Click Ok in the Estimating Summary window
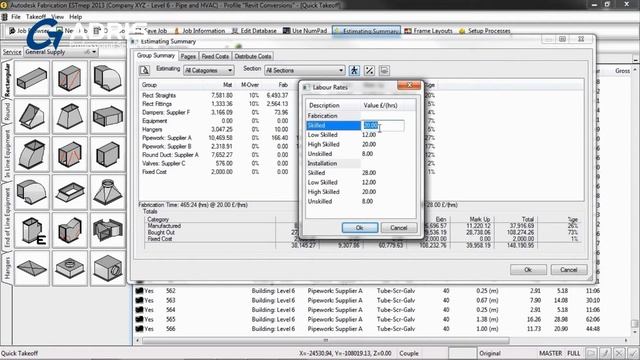 (528, 270)
